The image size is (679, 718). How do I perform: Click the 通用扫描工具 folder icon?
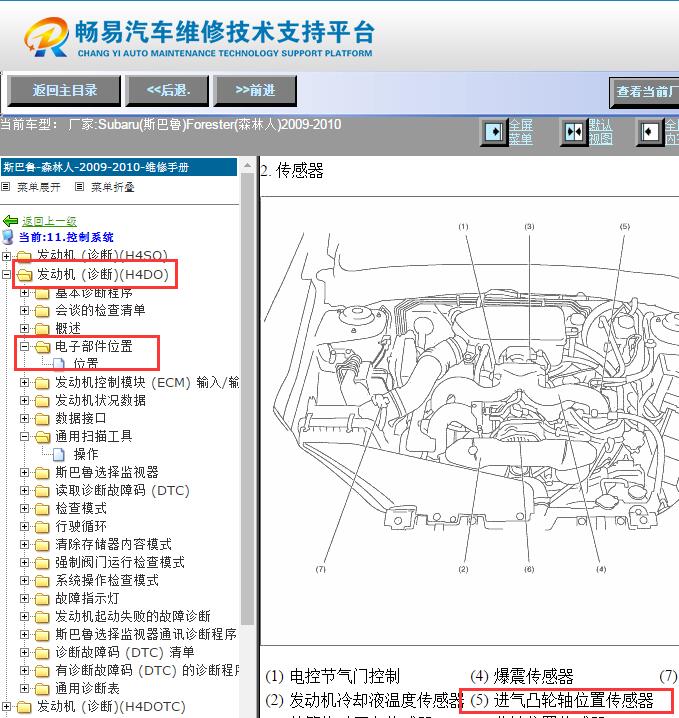[43, 437]
